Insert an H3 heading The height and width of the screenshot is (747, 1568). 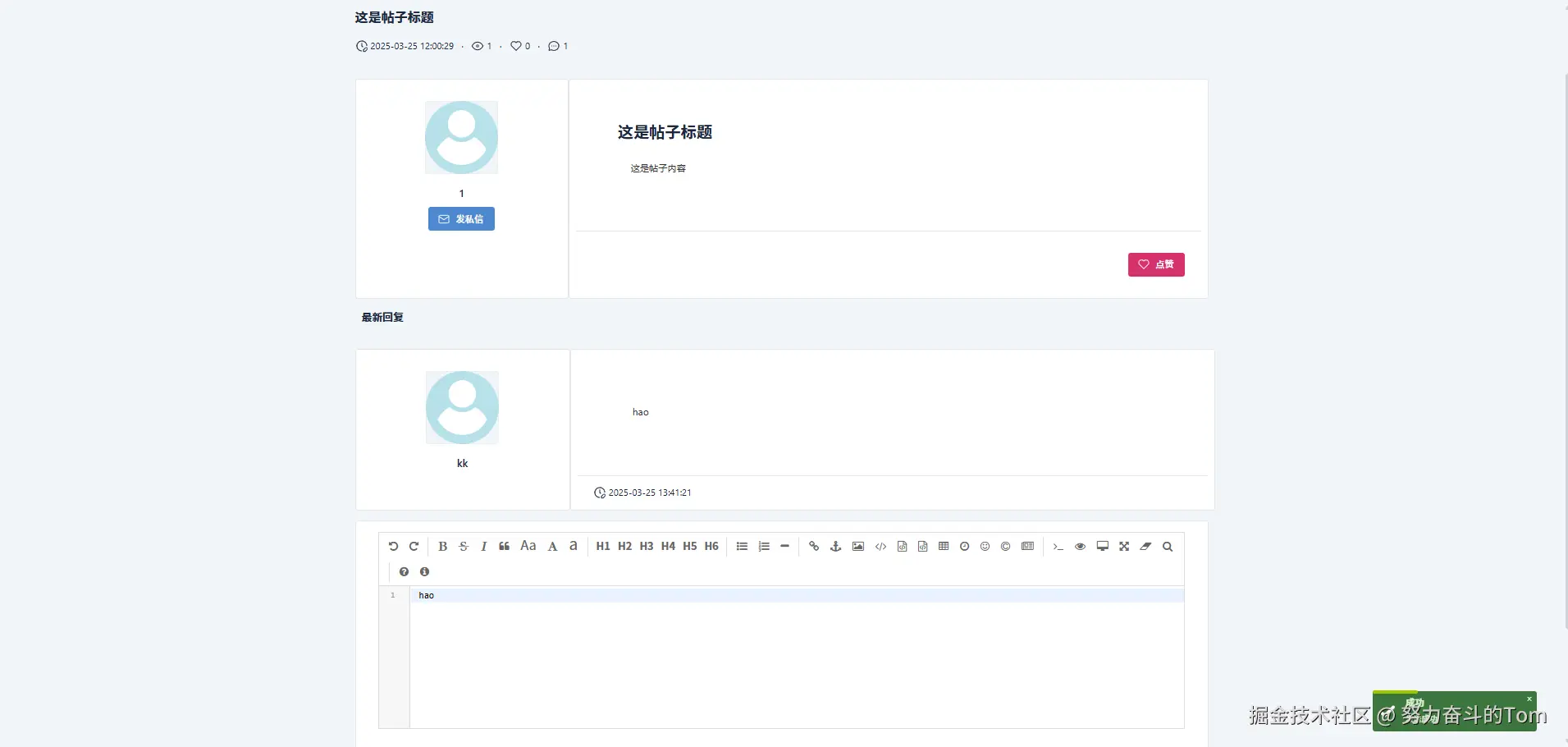pyautogui.click(x=647, y=547)
